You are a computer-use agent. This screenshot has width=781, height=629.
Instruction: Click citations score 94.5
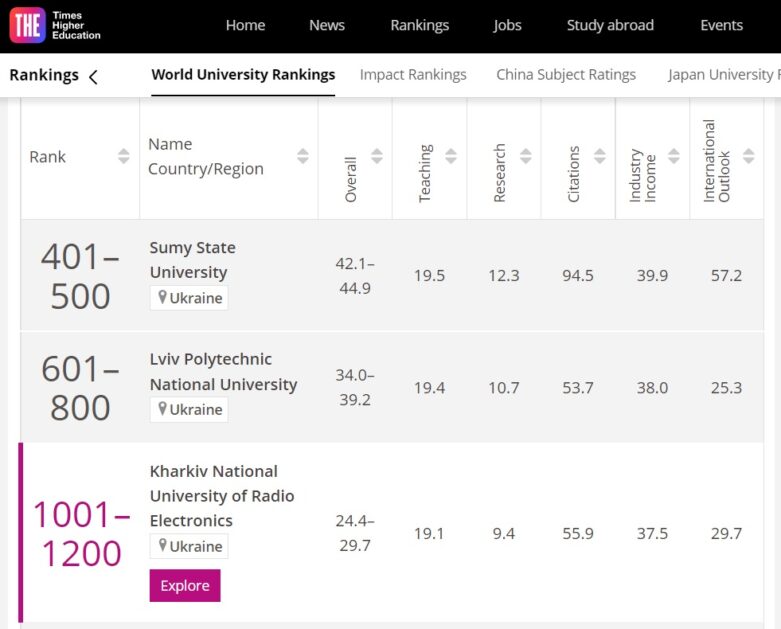pos(578,275)
